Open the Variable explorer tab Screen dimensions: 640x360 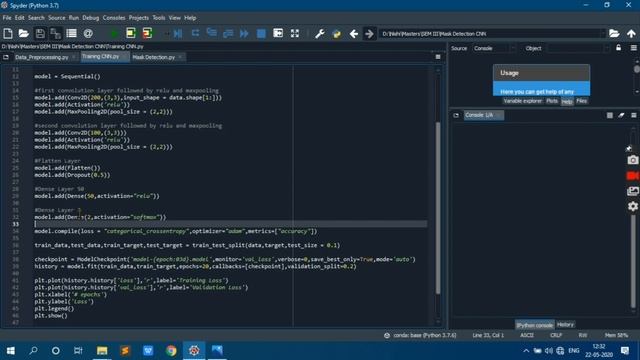[523, 101]
